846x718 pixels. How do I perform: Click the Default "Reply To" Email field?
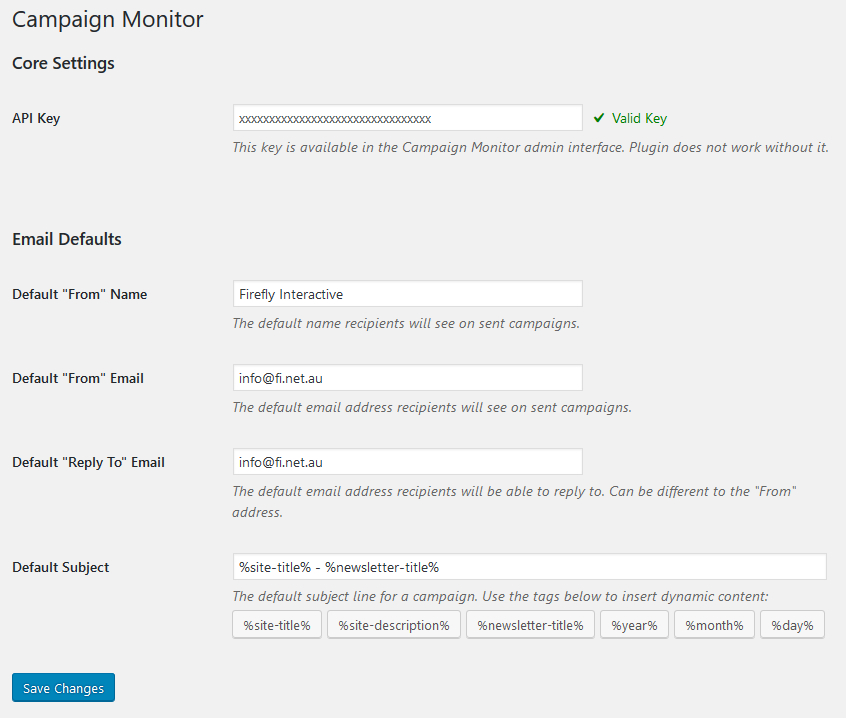pos(408,462)
